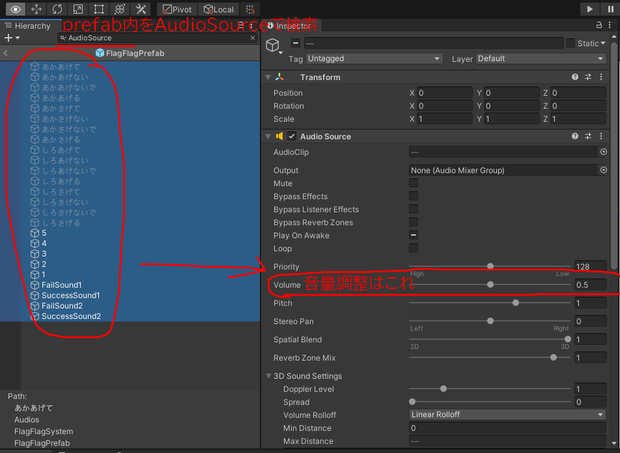This screenshot has width=620, height=453.
Task: Switch to the Inspector tab
Action: point(291,26)
